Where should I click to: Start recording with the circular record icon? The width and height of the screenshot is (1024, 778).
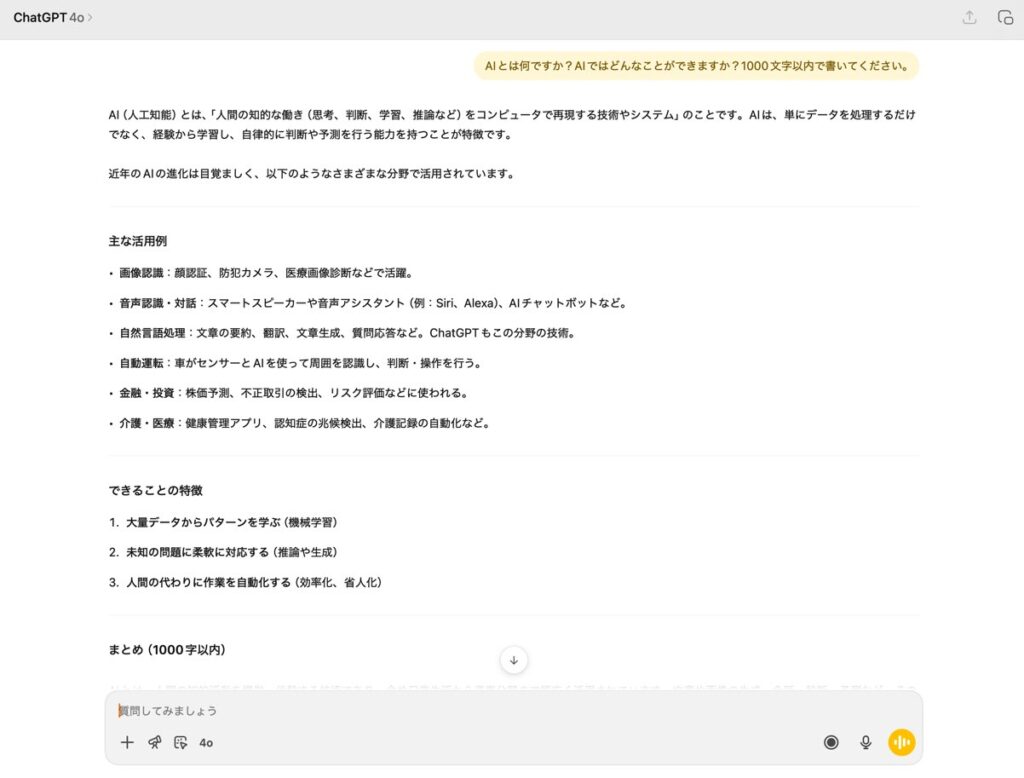(831, 742)
